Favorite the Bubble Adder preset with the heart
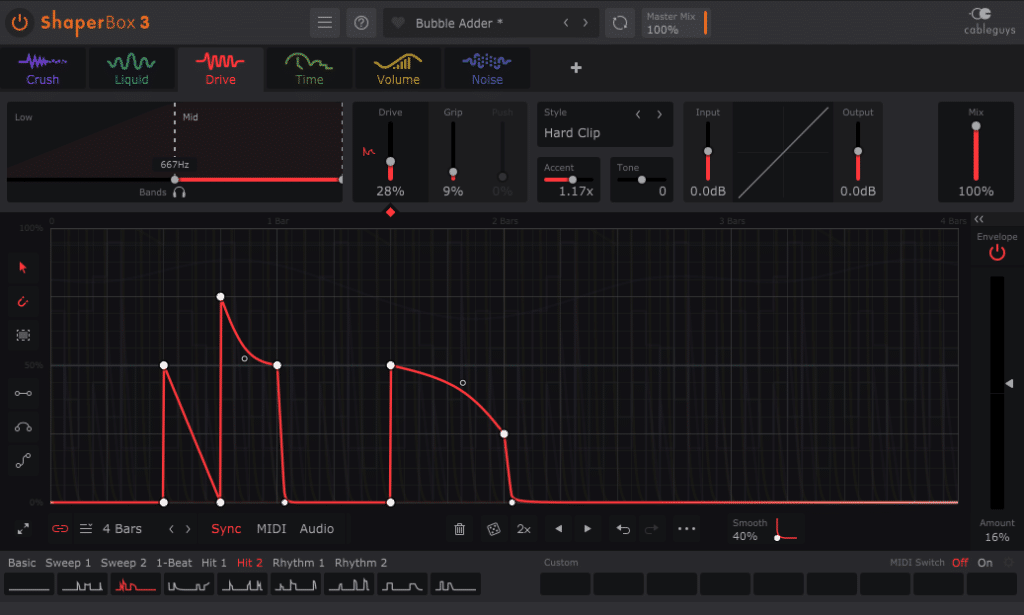1024x615 pixels. (399, 21)
